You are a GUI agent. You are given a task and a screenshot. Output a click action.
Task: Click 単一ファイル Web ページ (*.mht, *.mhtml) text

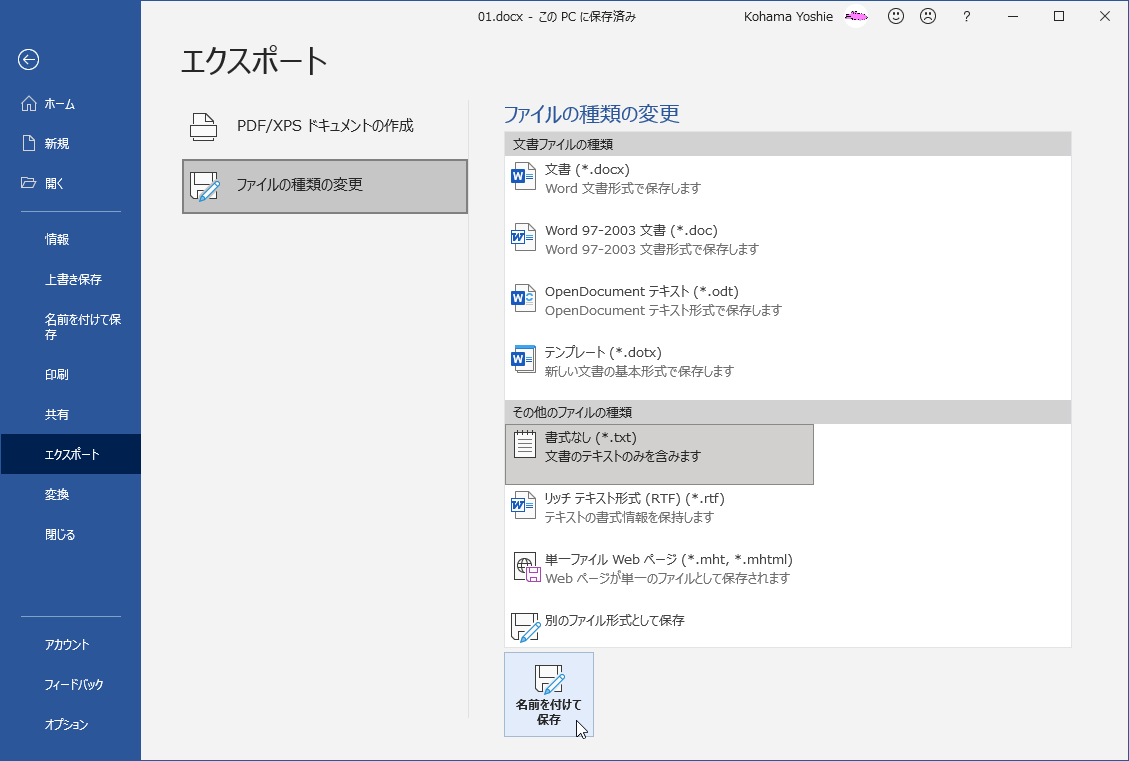click(x=669, y=559)
